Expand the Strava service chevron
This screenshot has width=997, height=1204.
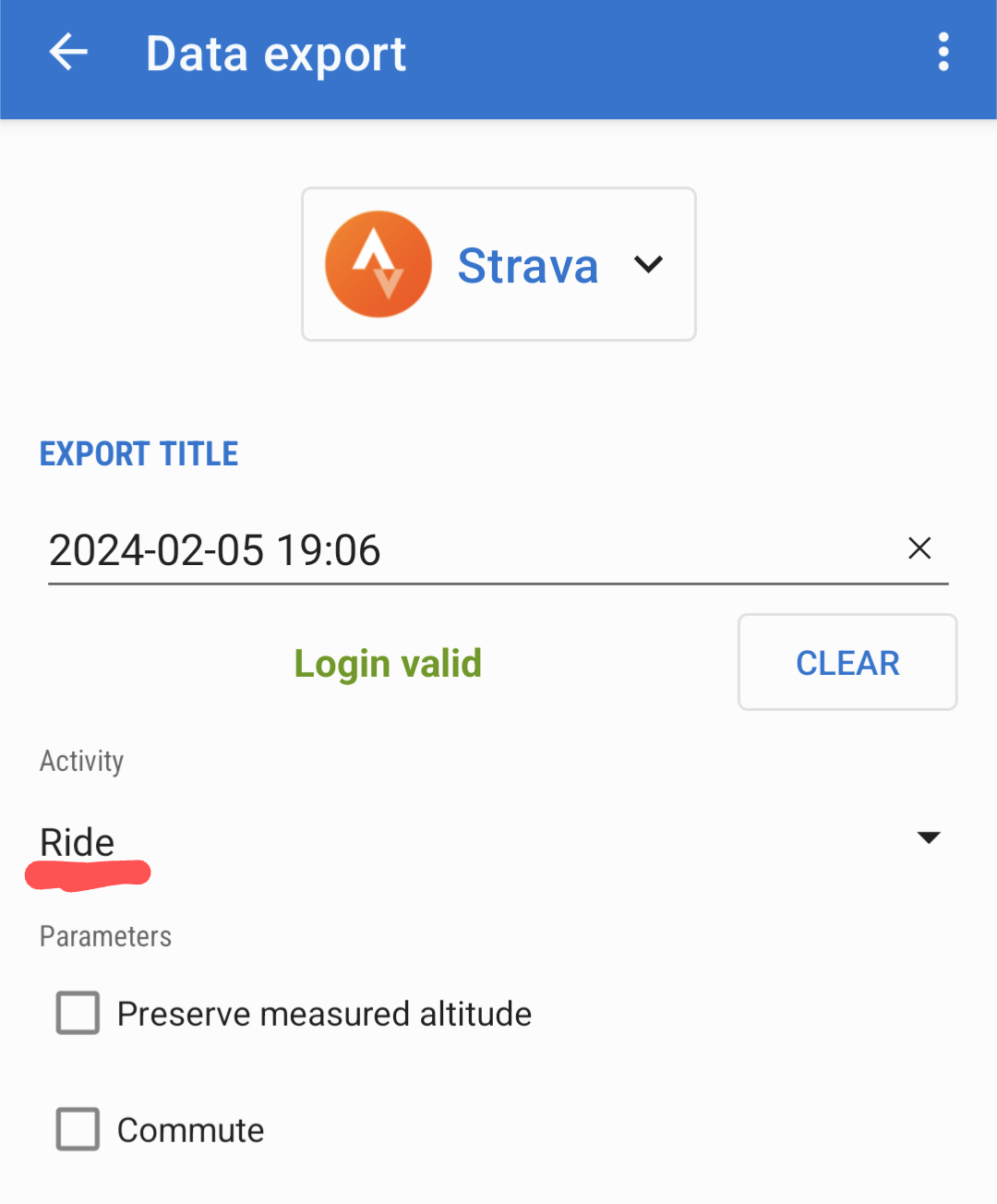coord(649,265)
